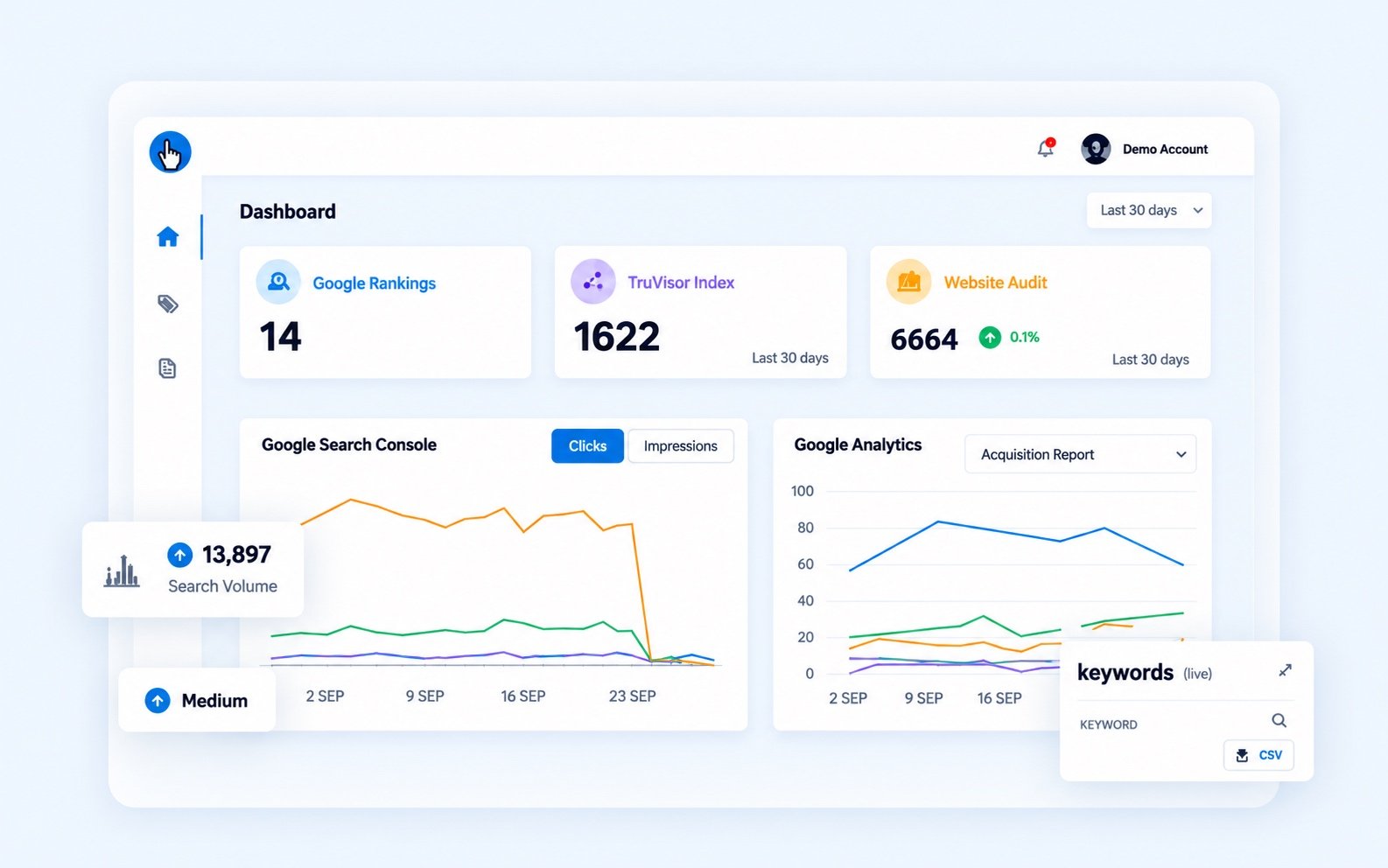Click up arrow next to 13,897

click(179, 555)
